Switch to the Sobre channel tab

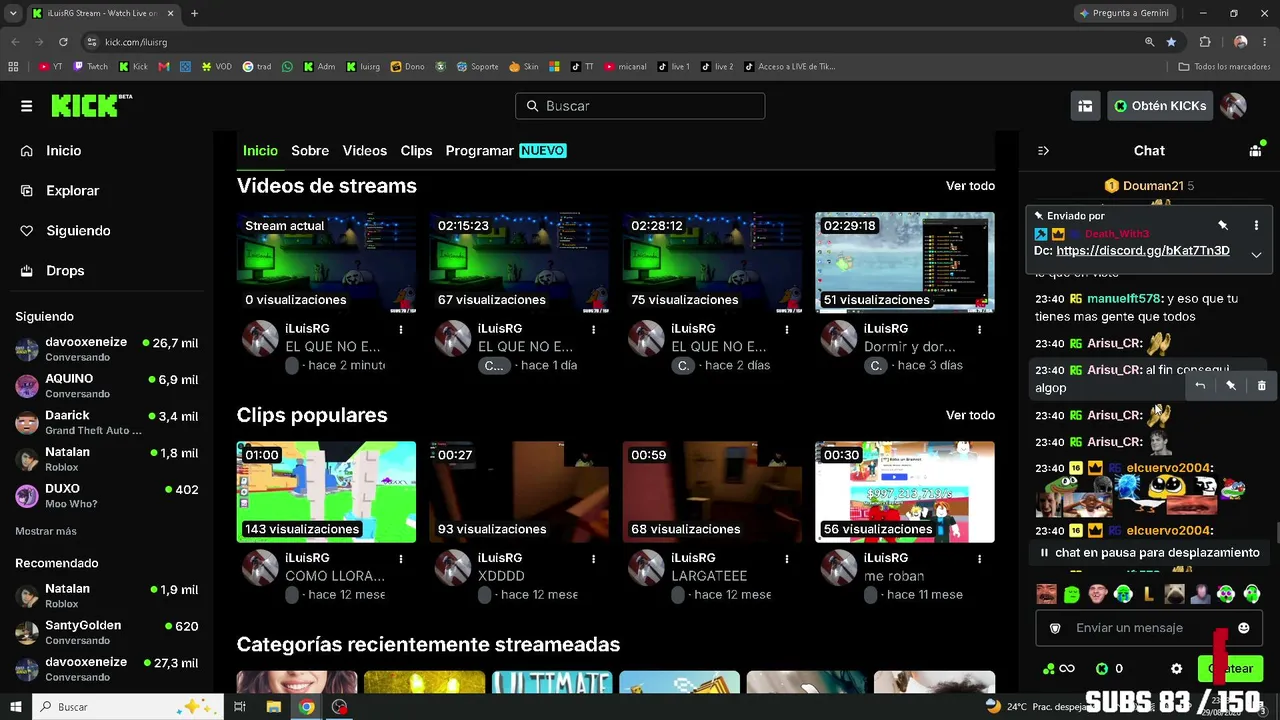(x=310, y=151)
